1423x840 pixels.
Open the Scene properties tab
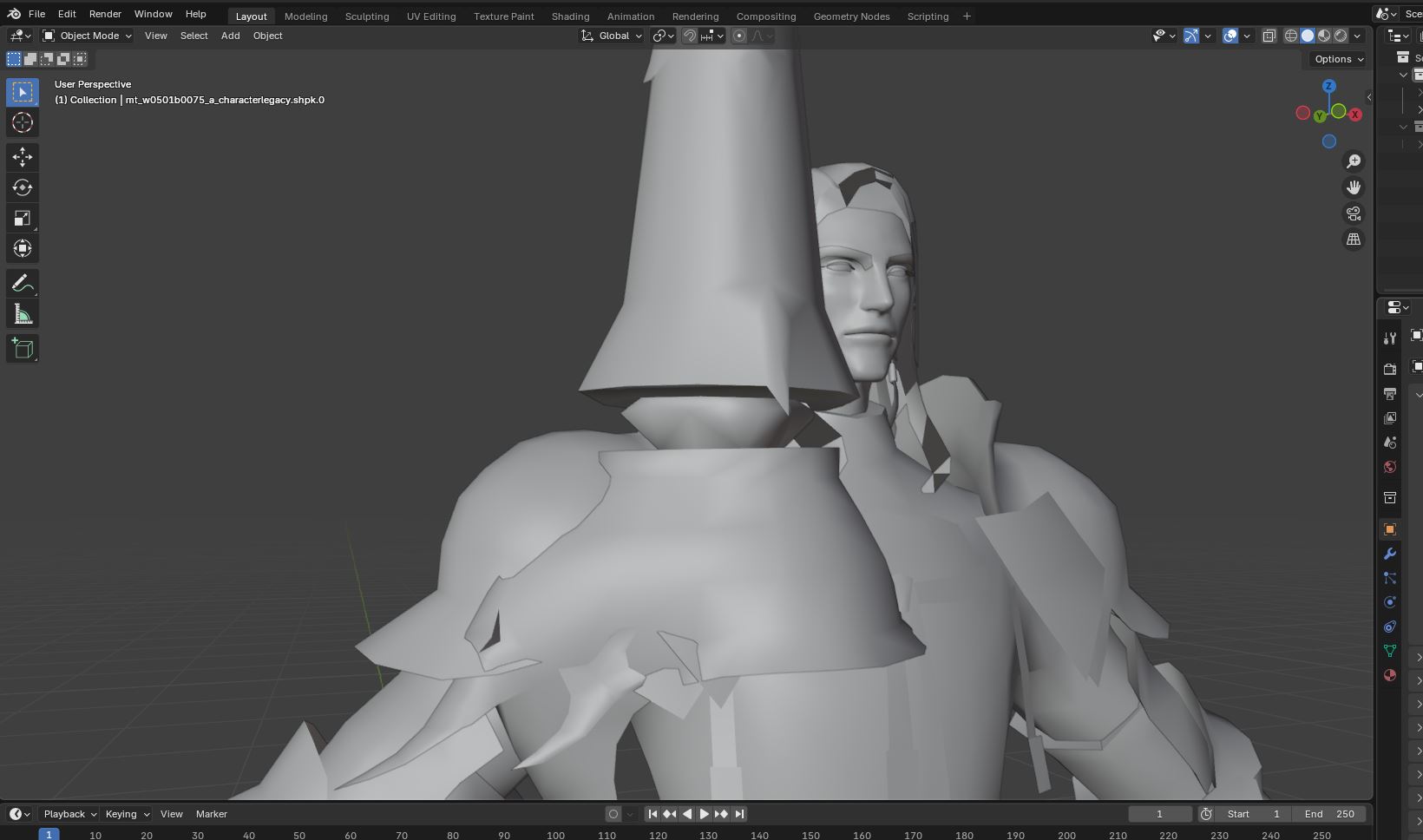(1390, 442)
